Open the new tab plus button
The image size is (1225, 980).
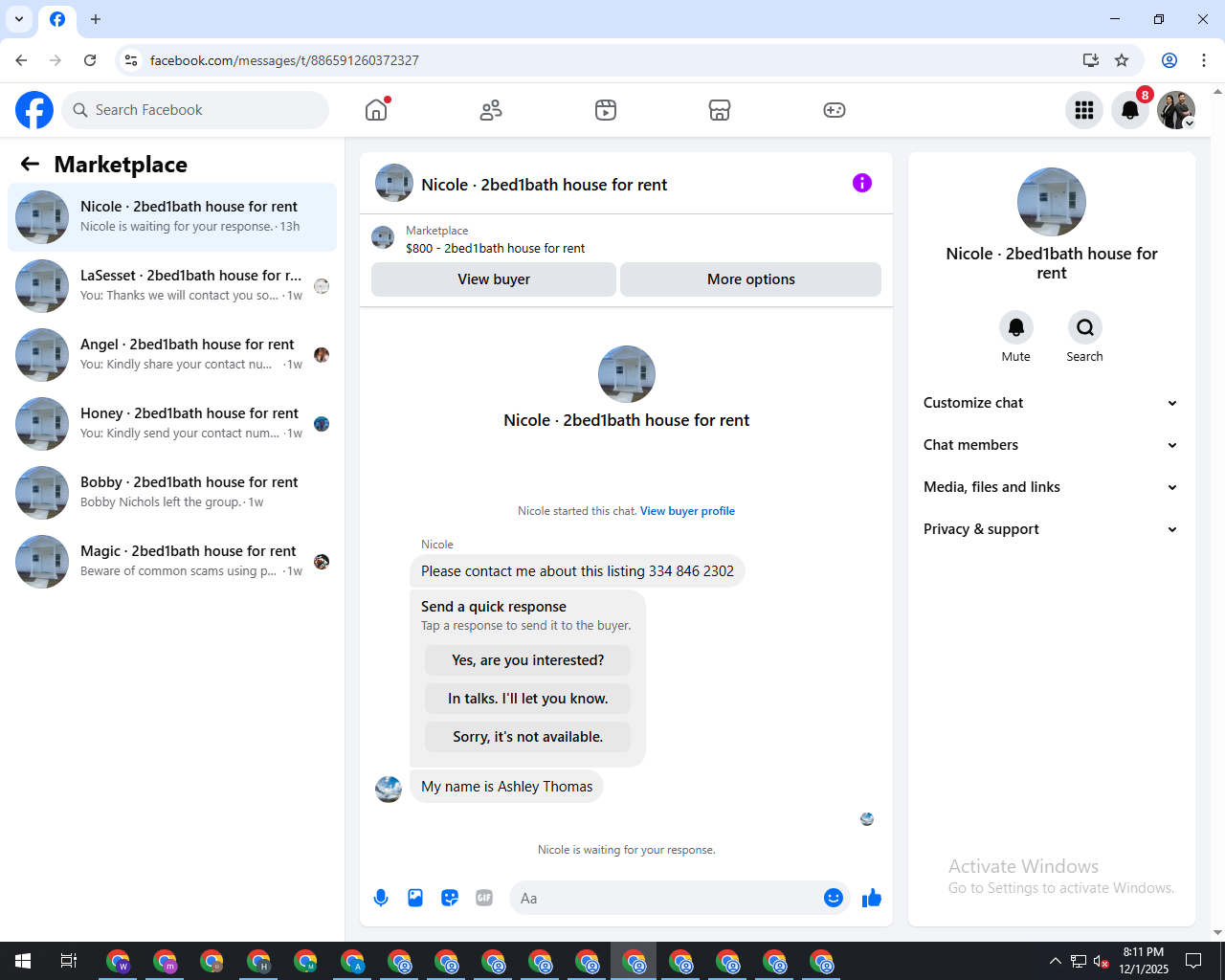pos(96,19)
